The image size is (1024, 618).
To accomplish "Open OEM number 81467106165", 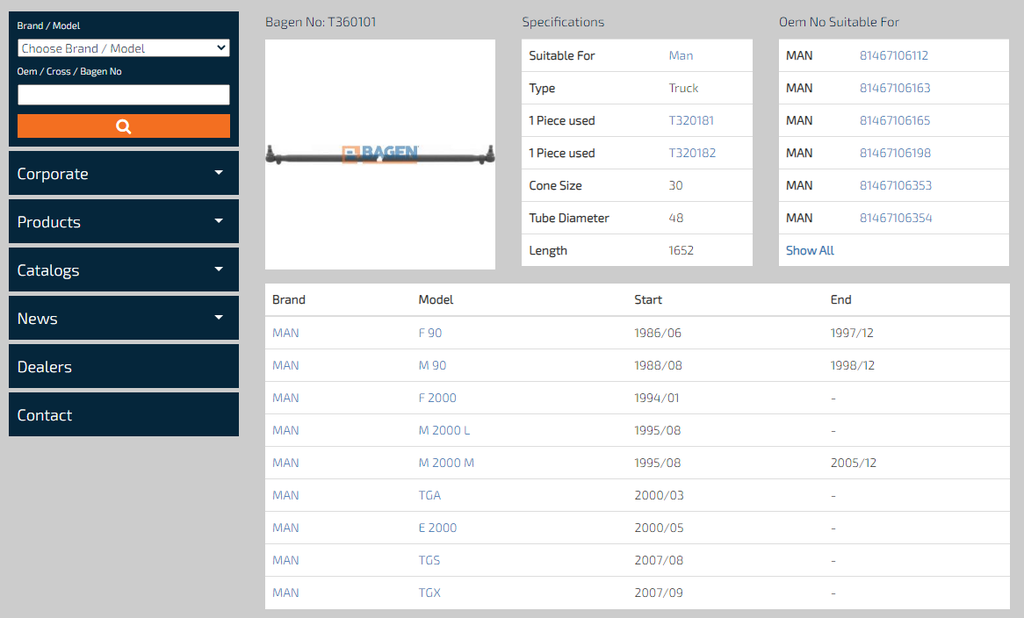I will coord(895,120).
